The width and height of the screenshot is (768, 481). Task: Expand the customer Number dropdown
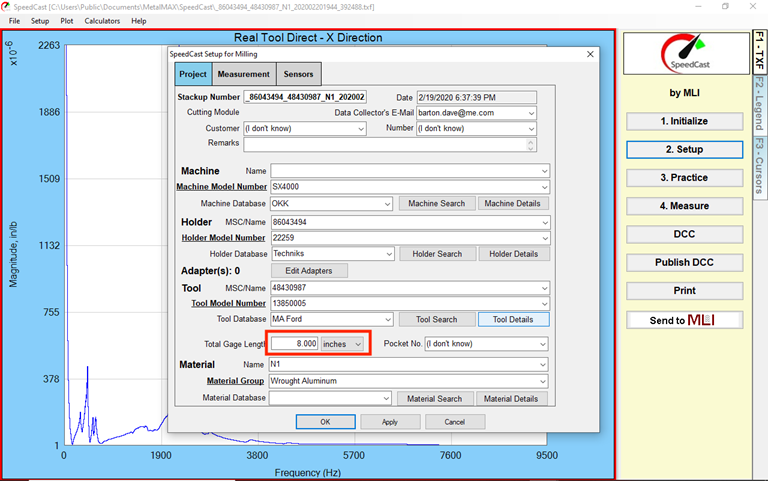(531, 129)
